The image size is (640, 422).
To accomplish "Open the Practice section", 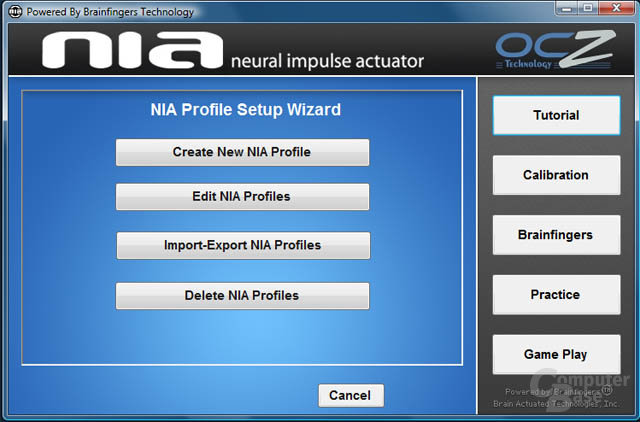I will 556,295.
